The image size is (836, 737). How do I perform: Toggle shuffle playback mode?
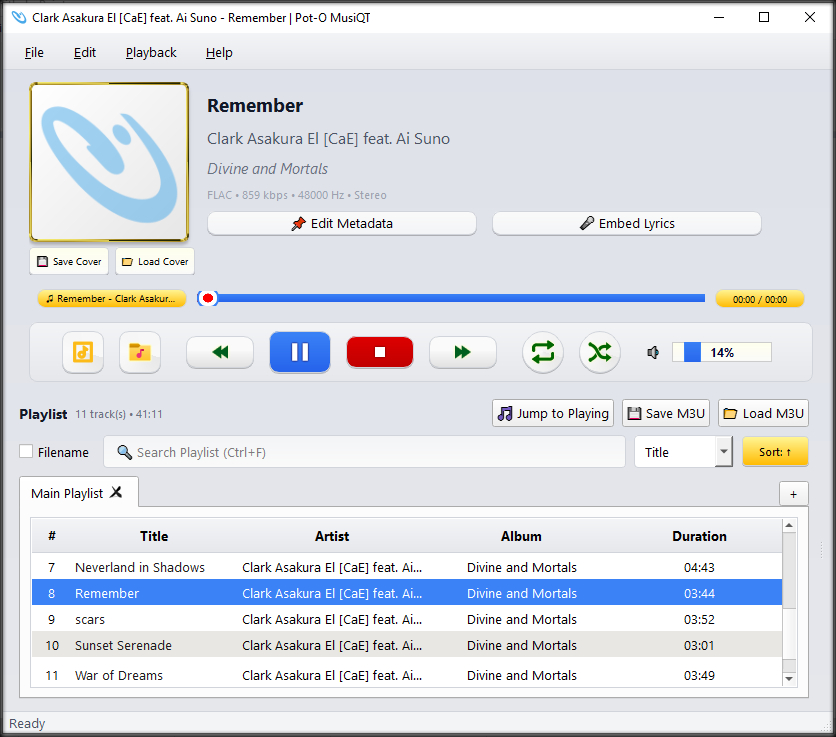(600, 352)
